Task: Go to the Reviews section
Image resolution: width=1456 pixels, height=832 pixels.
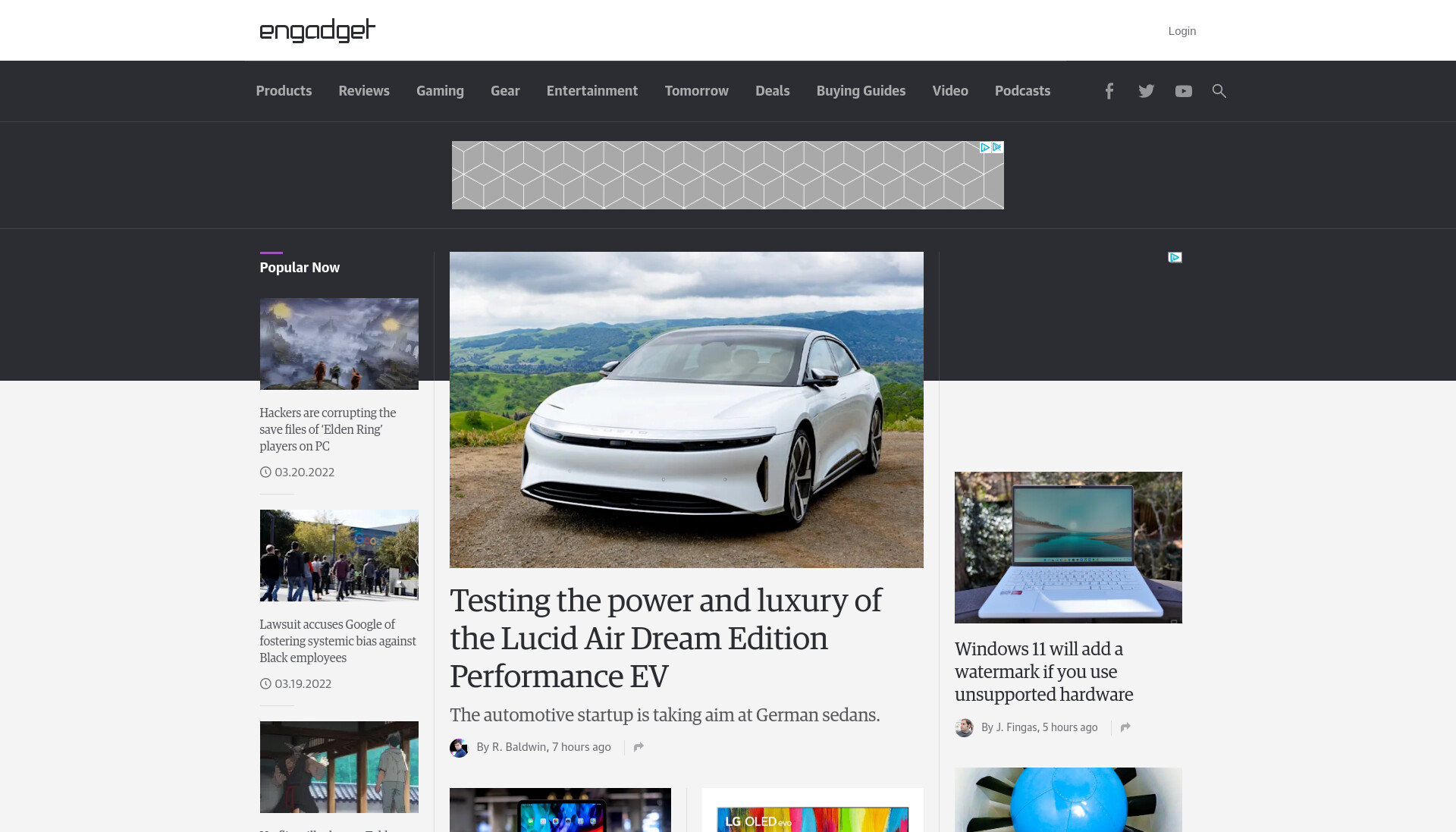Action: pyautogui.click(x=364, y=91)
